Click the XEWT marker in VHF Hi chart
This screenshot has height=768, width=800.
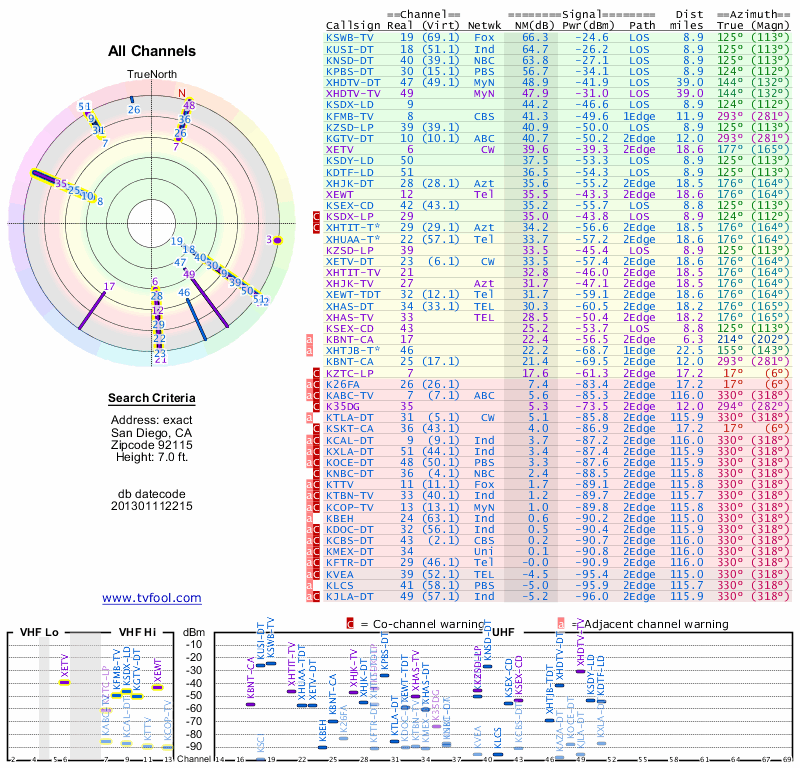pos(157,687)
